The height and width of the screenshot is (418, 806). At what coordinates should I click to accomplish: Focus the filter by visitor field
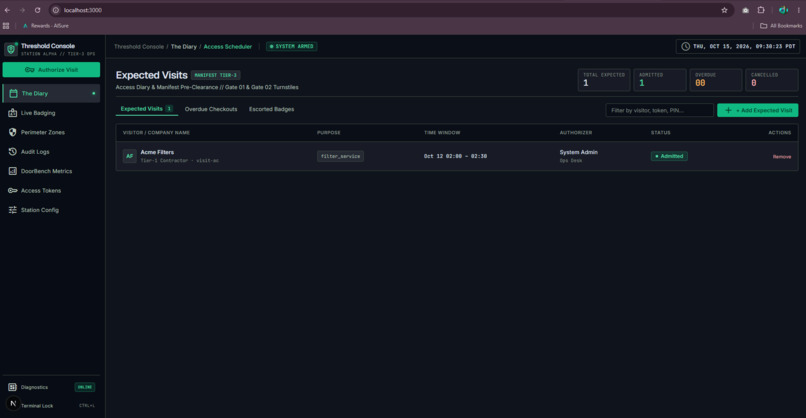coord(660,110)
